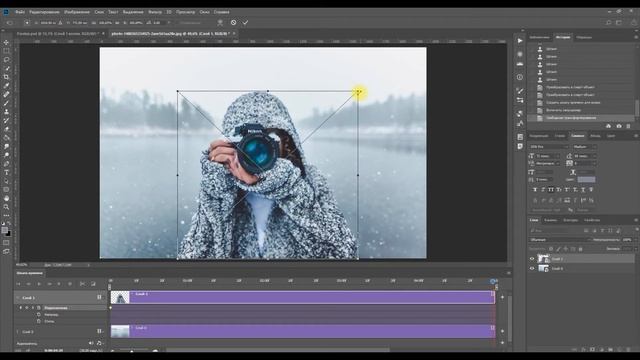Toggle the Transform keyframe stopwatch
The image size is (640, 360).
pos(39,308)
